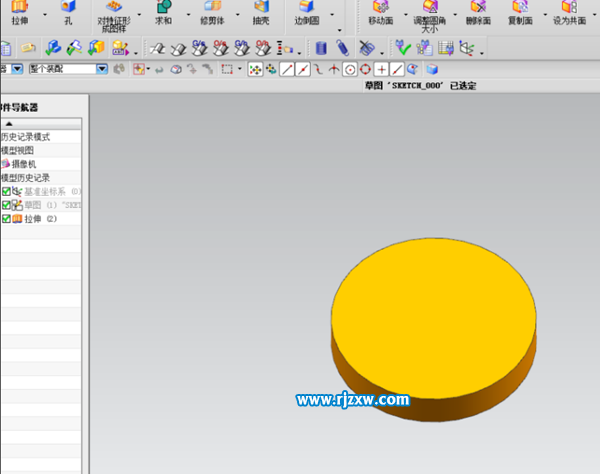Select the 抽壳 (Shell) tool
Screen dimensions: 600x474
[261, 8]
